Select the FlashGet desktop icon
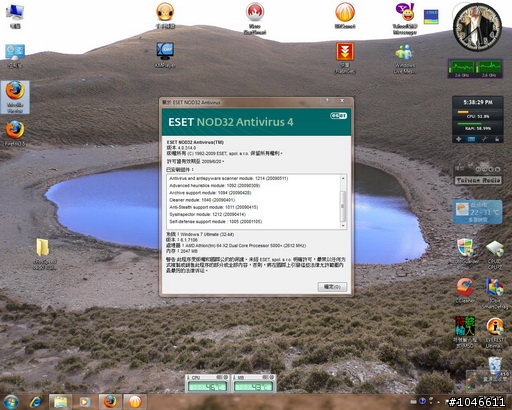 coord(345,58)
